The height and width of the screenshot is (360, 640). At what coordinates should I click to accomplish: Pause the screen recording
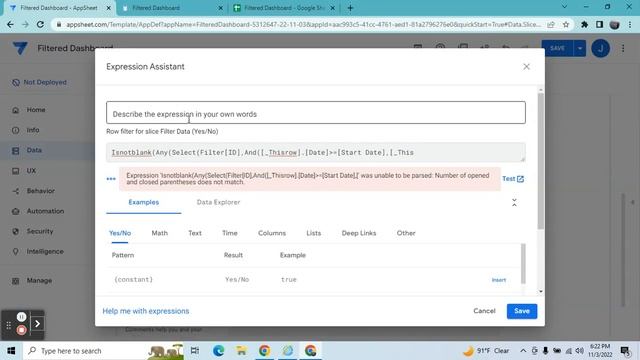coord(21,317)
